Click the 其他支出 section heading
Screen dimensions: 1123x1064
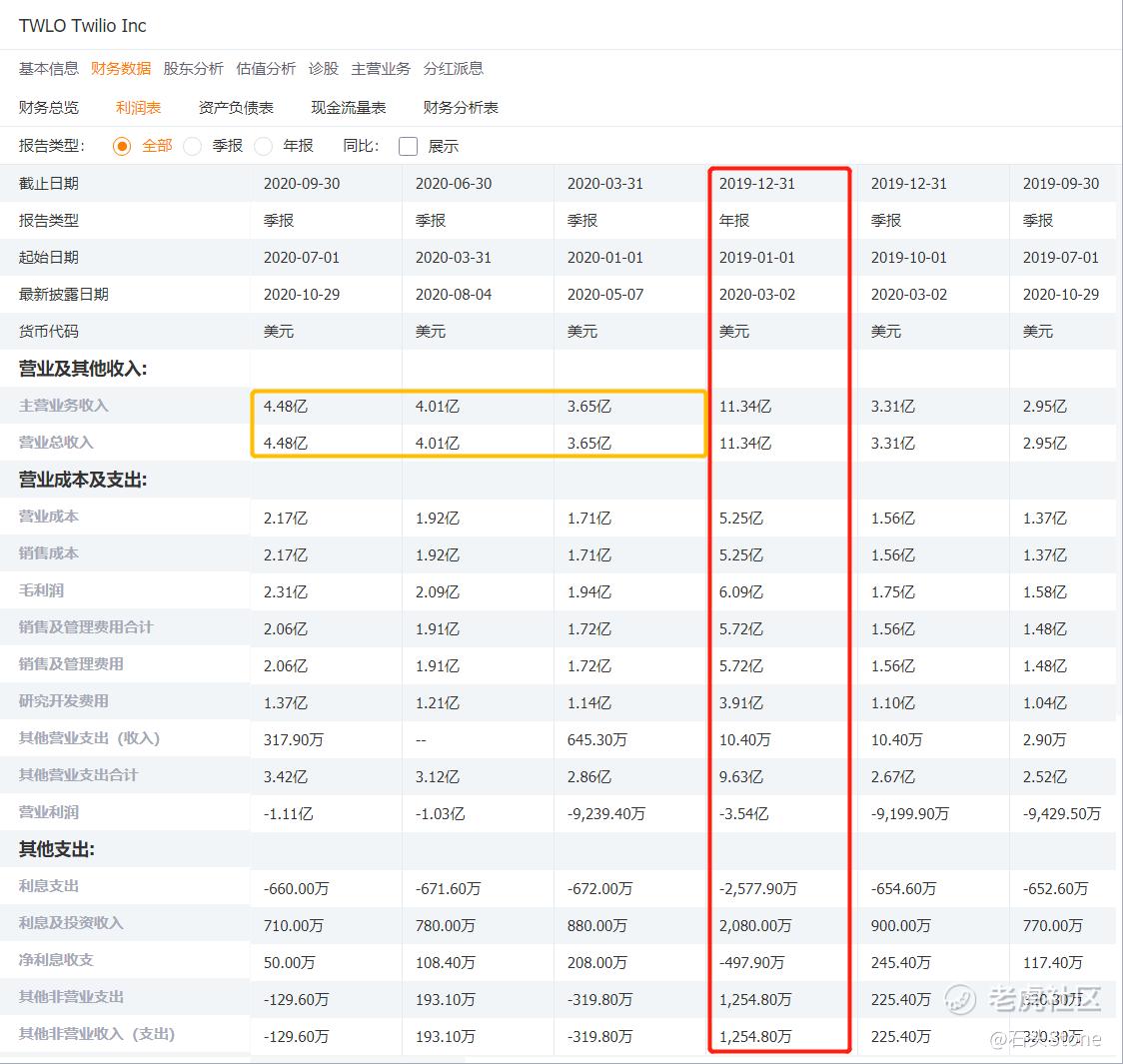[x=57, y=850]
